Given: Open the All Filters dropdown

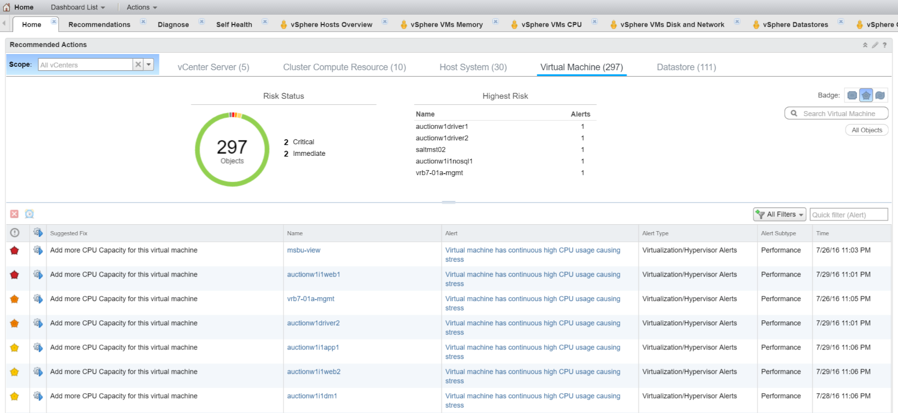Looking at the screenshot, I should pos(779,214).
